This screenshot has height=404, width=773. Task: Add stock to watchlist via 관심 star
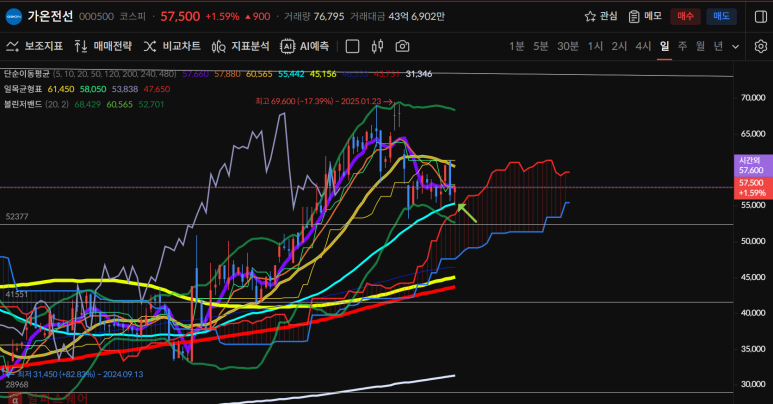(x=600, y=16)
